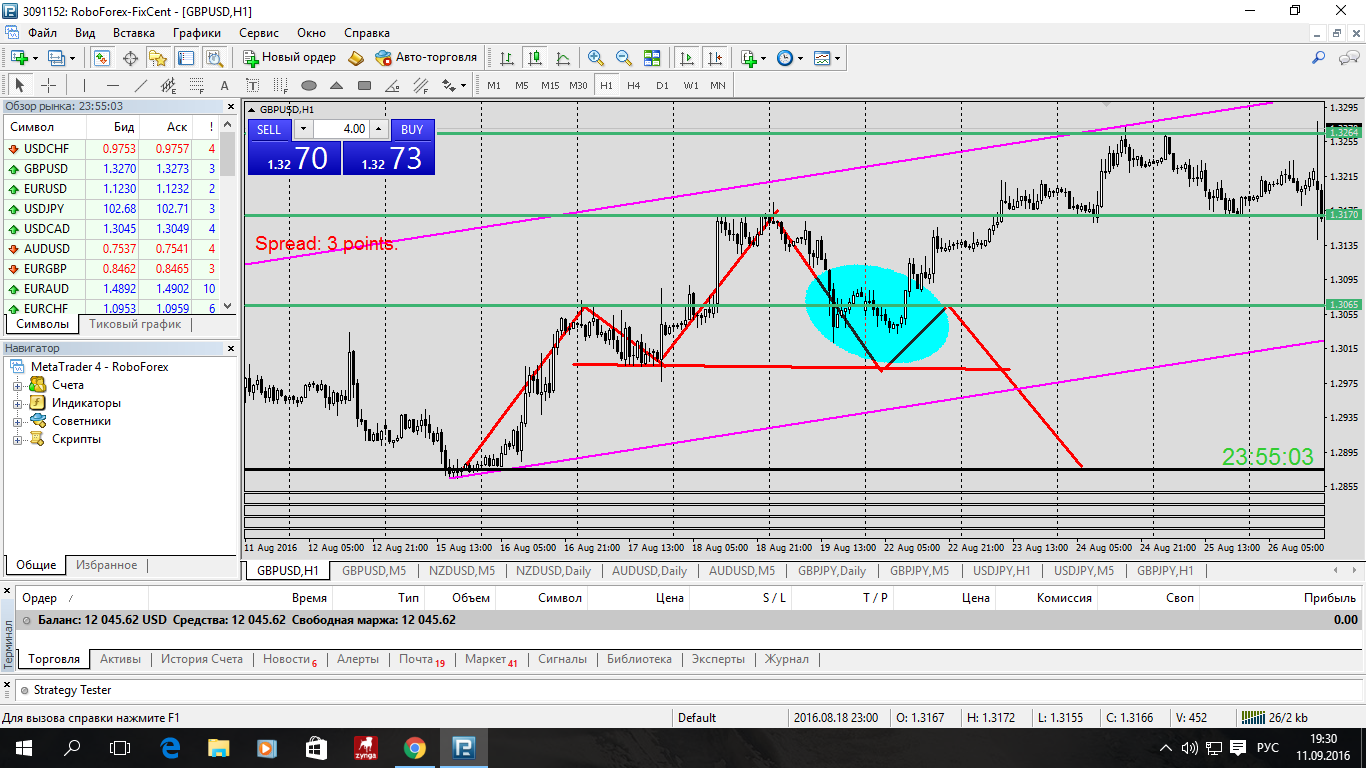This screenshot has height=768, width=1366.
Task: Open the New Chart dropdown arrow
Action: tap(35, 58)
